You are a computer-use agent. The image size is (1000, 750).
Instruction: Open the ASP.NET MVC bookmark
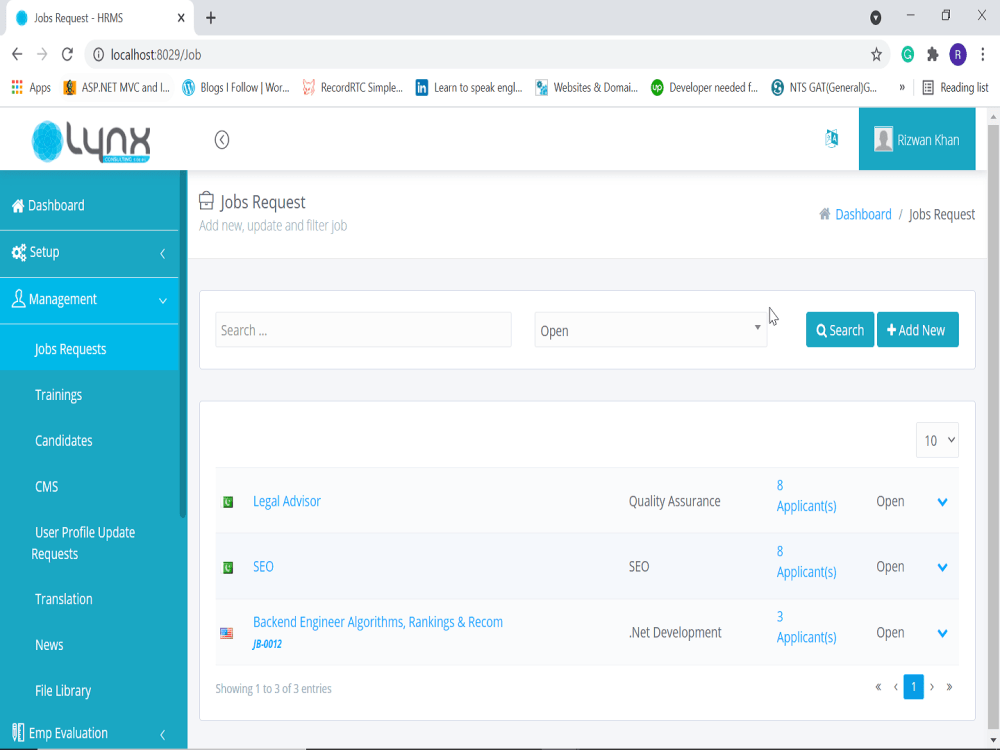117,87
